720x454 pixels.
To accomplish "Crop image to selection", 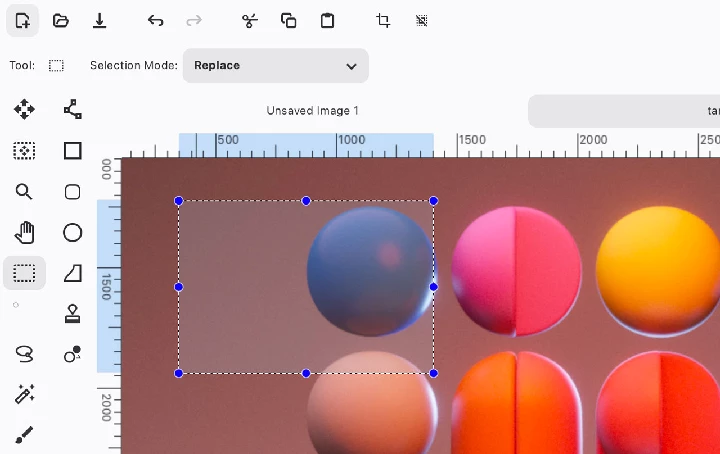I will click(383, 20).
